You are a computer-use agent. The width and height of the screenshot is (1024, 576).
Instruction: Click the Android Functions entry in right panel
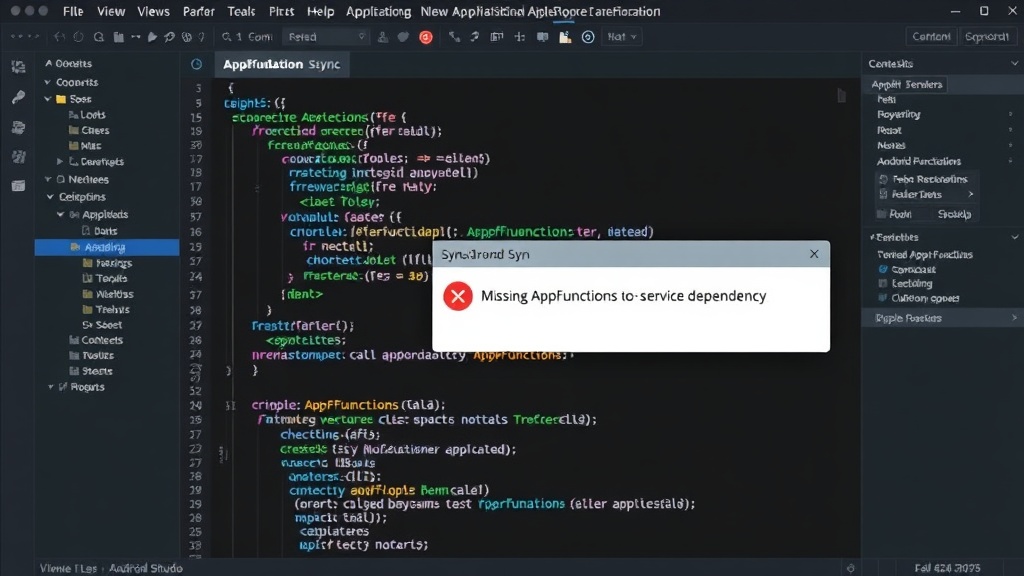[918, 161]
